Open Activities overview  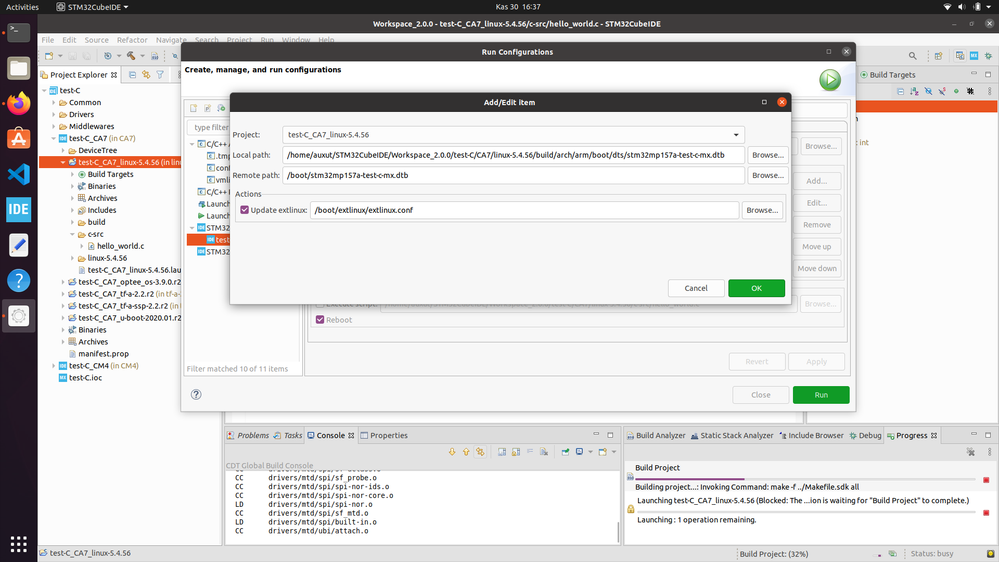point(22,7)
